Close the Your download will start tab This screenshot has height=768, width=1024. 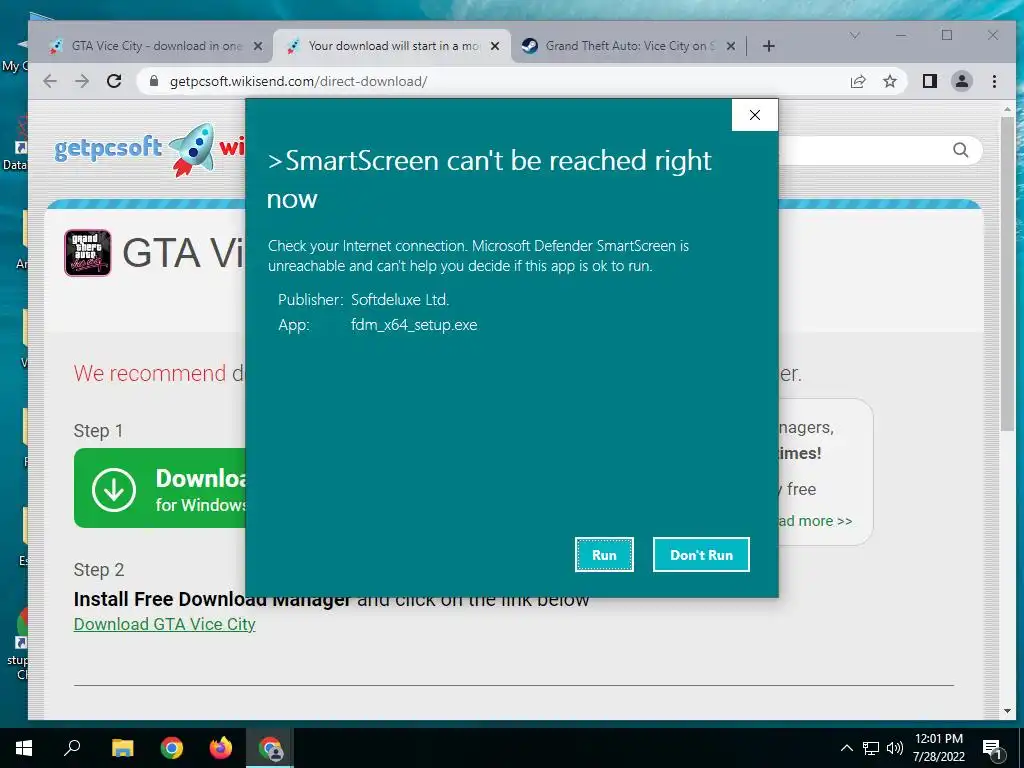pyautogui.click(x=495, y=46)
